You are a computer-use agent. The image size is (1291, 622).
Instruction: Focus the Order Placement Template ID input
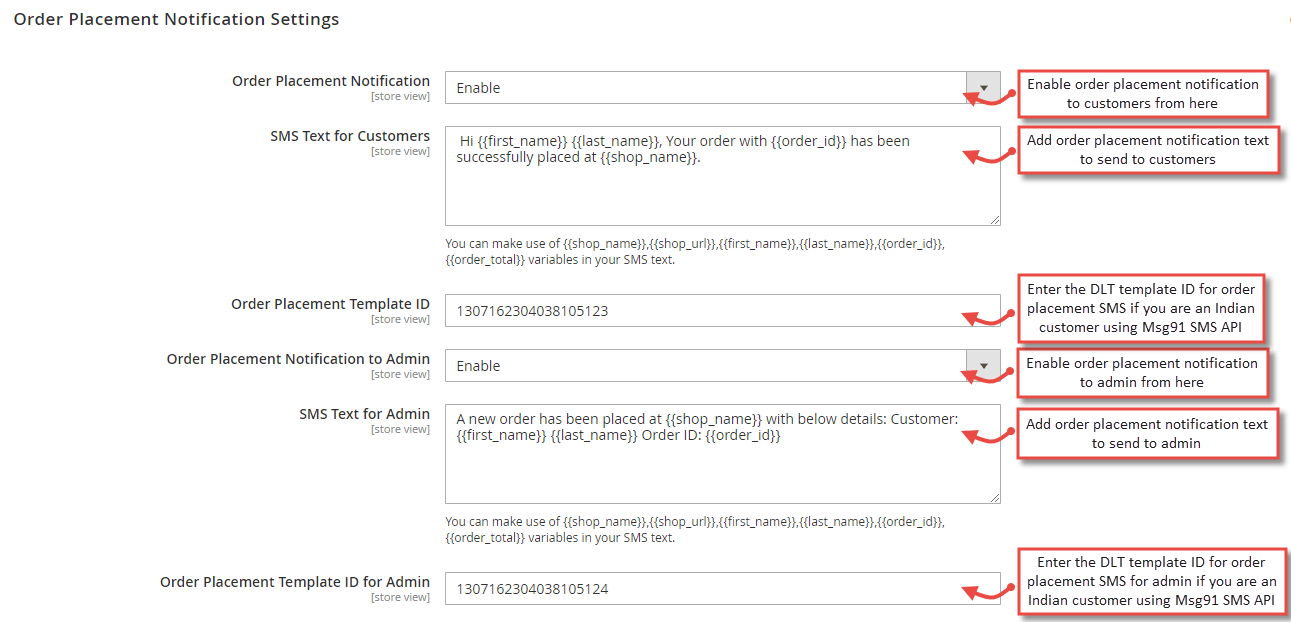pos(722,310)
